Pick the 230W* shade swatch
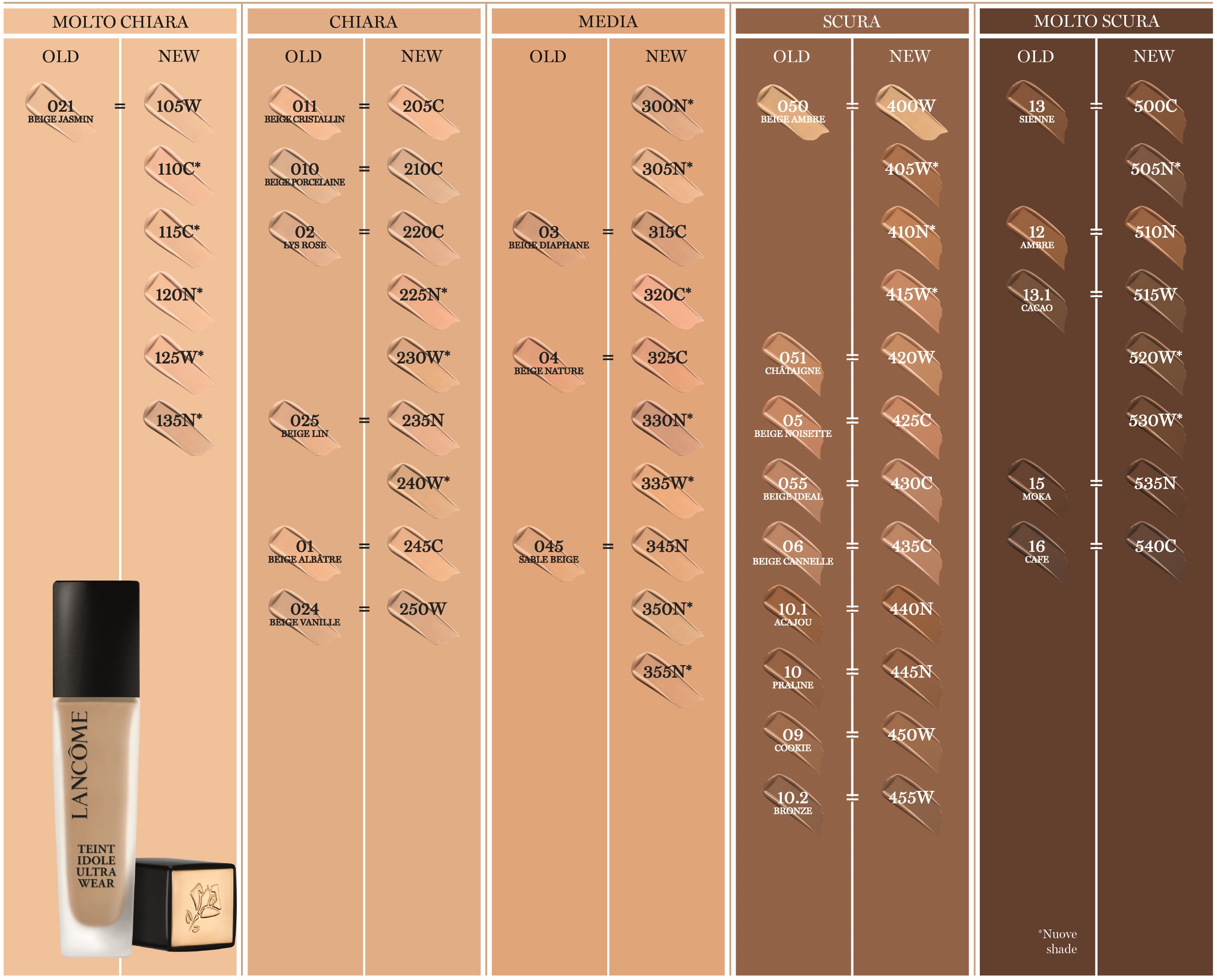The width and height of the screenshot is (1217, 980). pyautogui.click(x=423, y=364)
